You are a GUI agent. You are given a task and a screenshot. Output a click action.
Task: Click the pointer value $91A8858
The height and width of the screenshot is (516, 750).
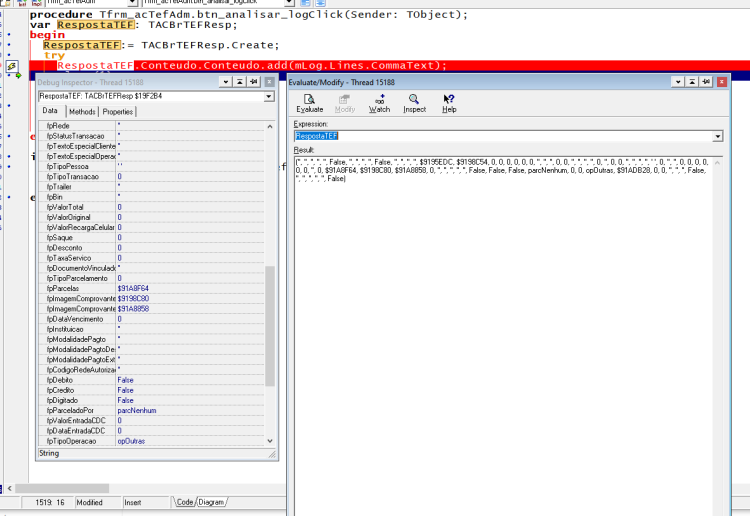tap(133, 309)
